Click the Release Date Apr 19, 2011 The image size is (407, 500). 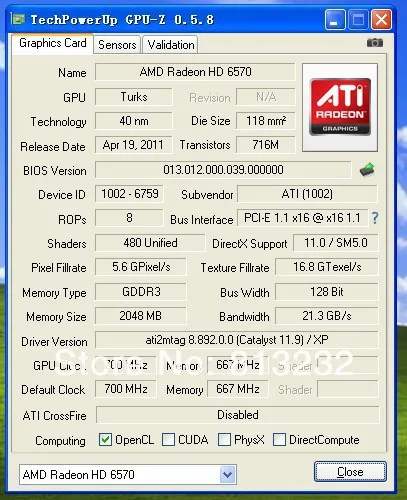pyautogui.click(x=134, y=145)
